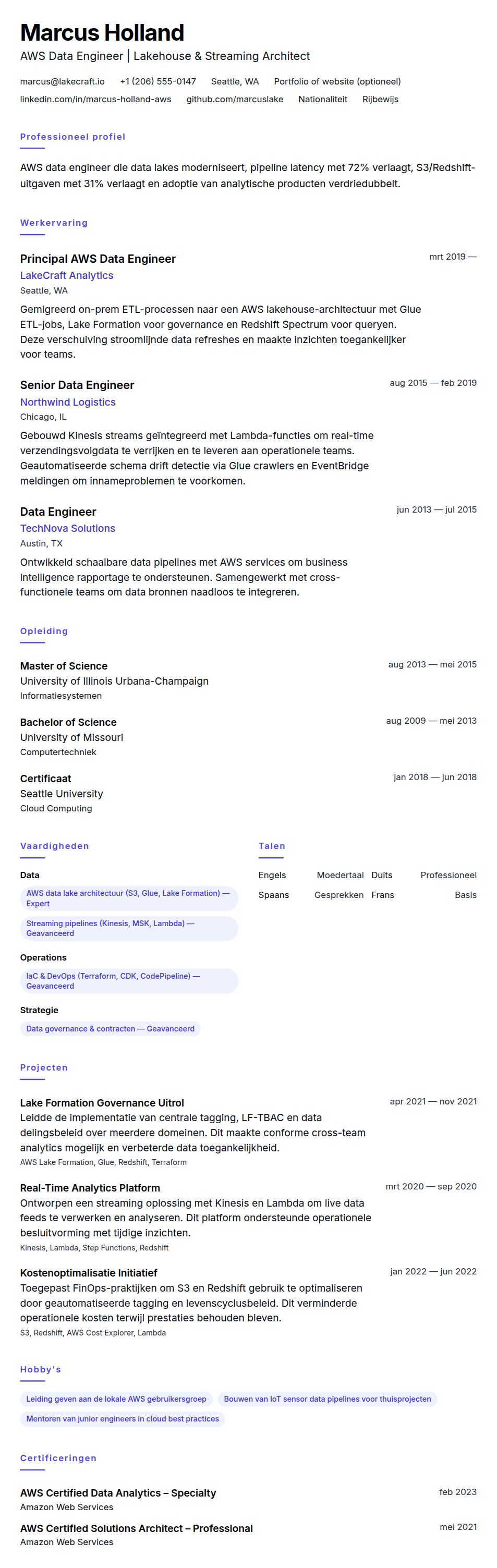
Task: Click AWS Certified Data Analytics – Specialty
Action: pos(118,1492)
